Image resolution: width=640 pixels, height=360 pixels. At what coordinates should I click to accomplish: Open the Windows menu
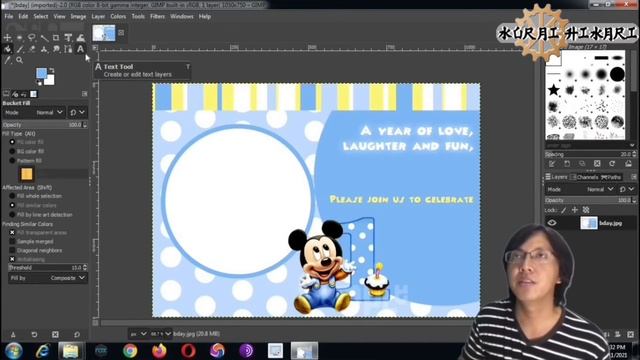point(182,17)
